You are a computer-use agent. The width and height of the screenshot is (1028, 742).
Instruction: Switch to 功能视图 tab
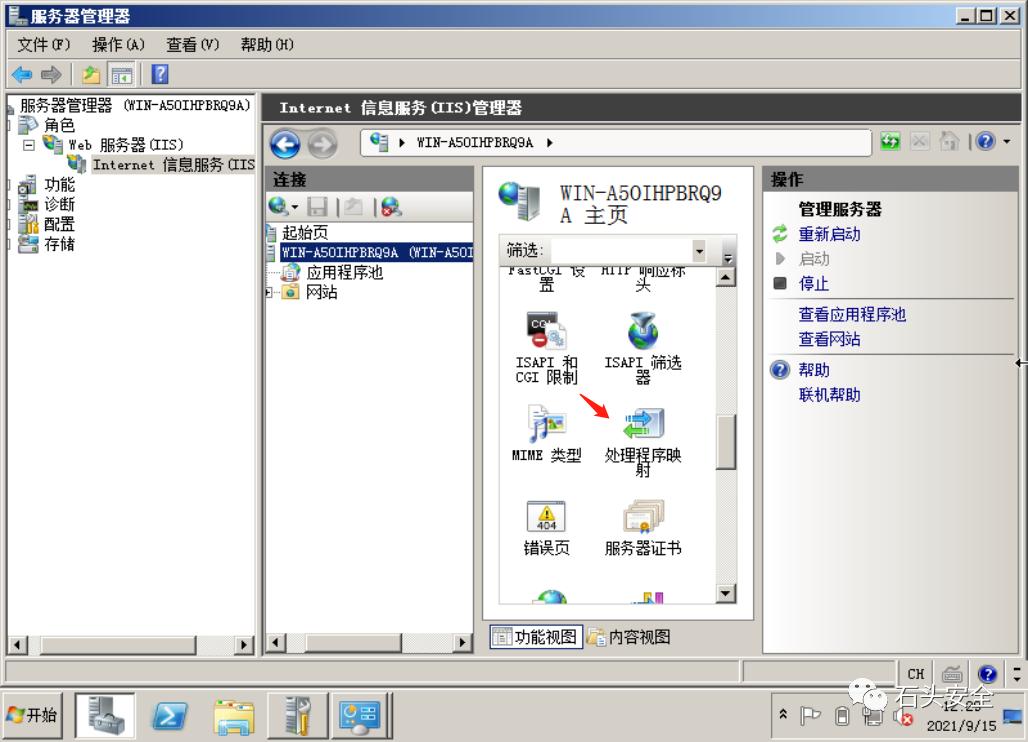click(536, 636)
